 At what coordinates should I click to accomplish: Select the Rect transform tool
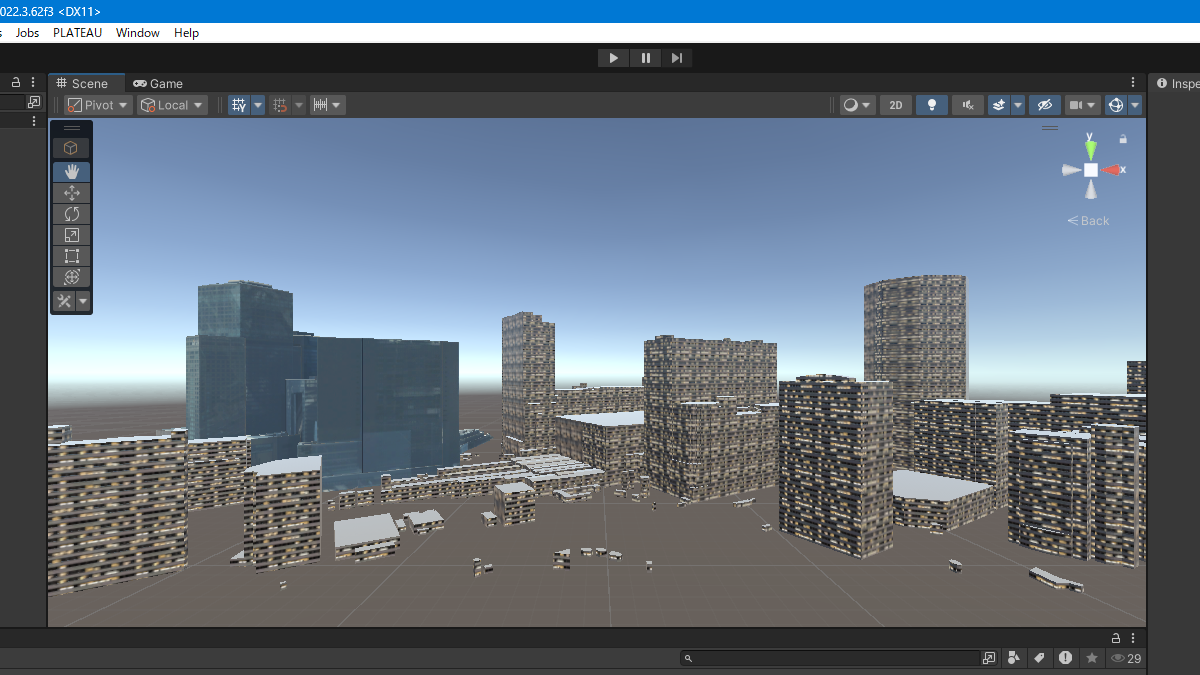pos(71,256)
